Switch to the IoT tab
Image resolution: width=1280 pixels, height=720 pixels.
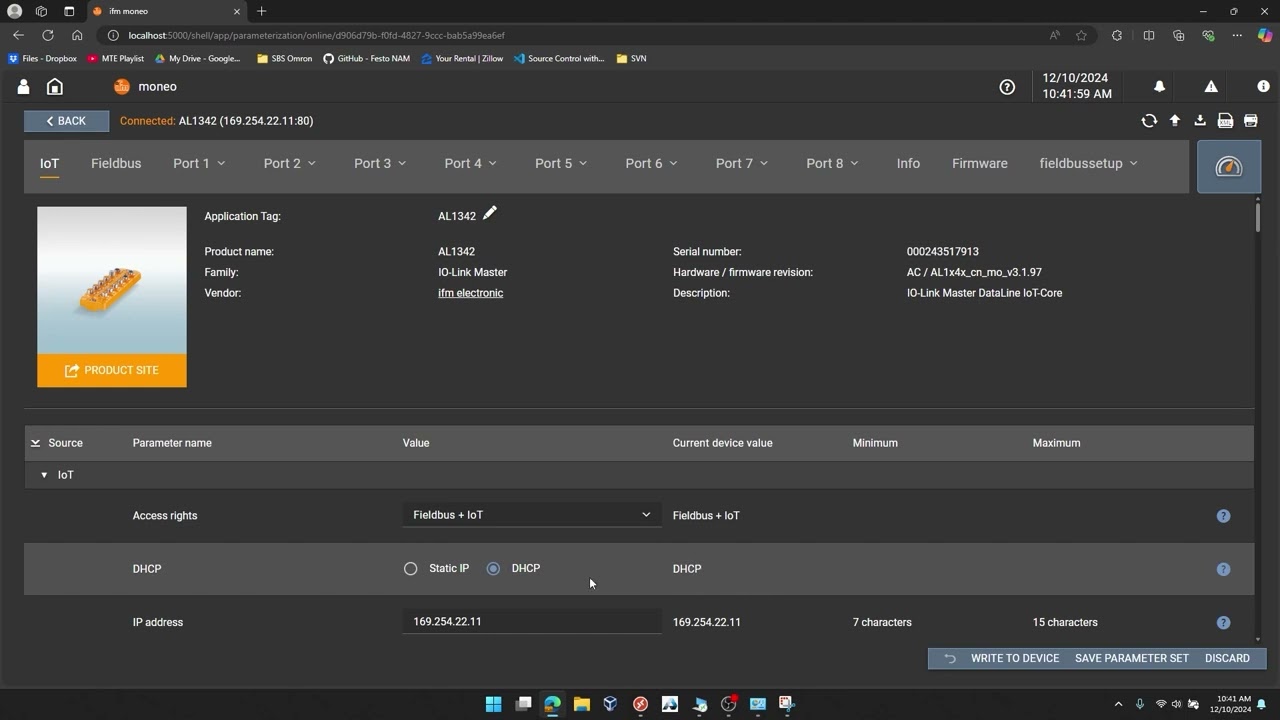click(x=49, y=163)
